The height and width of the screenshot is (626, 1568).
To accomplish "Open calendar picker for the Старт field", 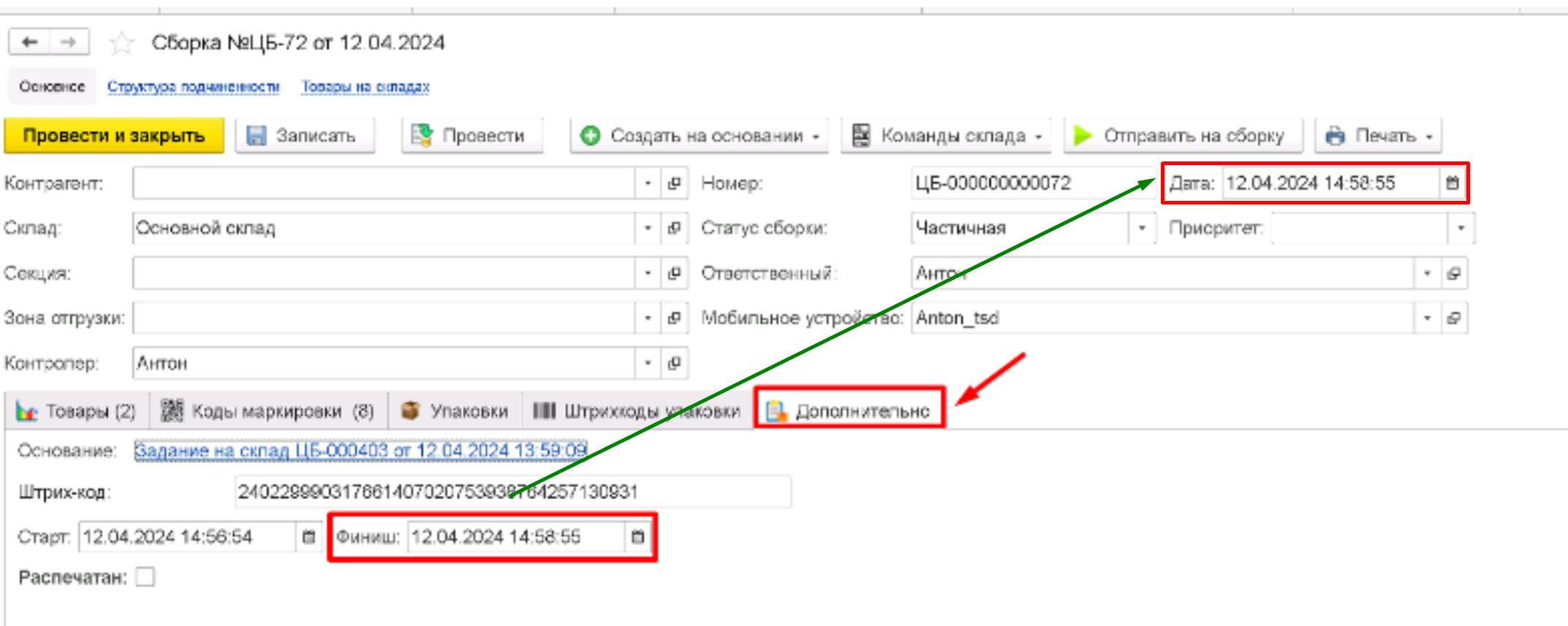I will click(308, 537).
